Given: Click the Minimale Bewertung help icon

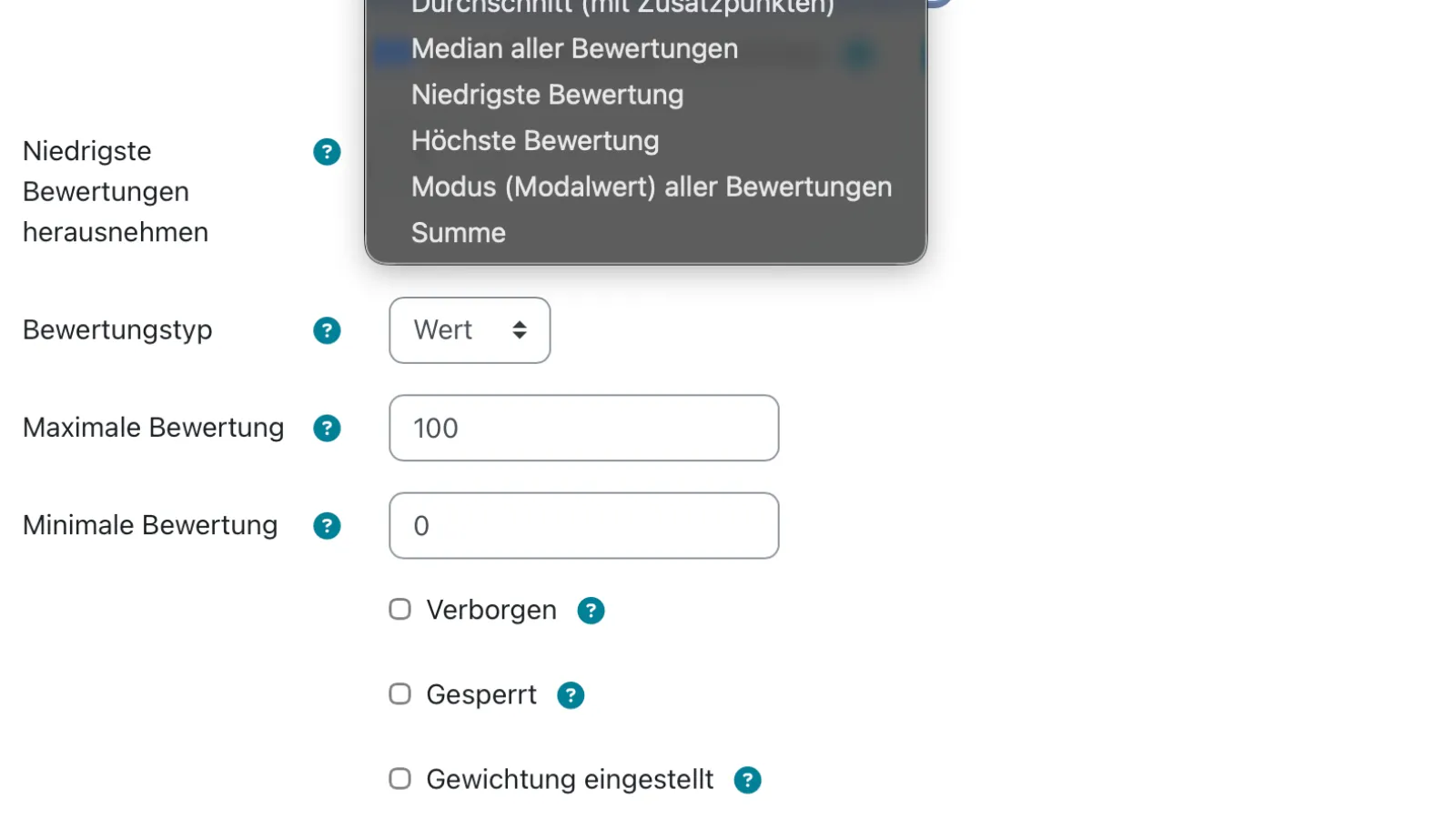Looking at the screenshot, I should (326, 525).
